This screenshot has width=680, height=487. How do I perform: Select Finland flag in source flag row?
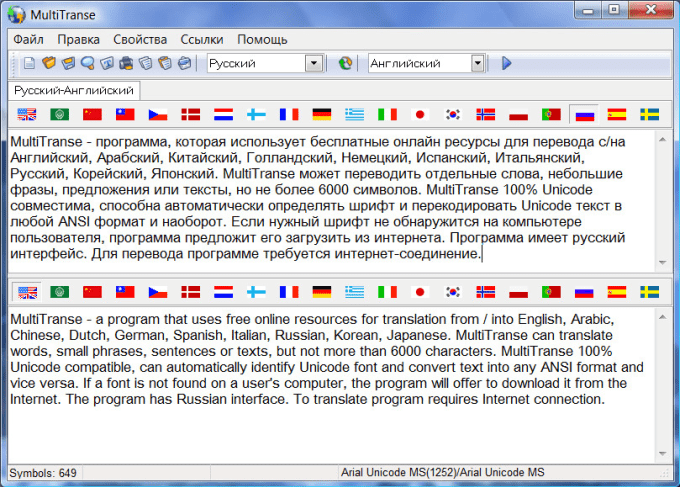256,114
